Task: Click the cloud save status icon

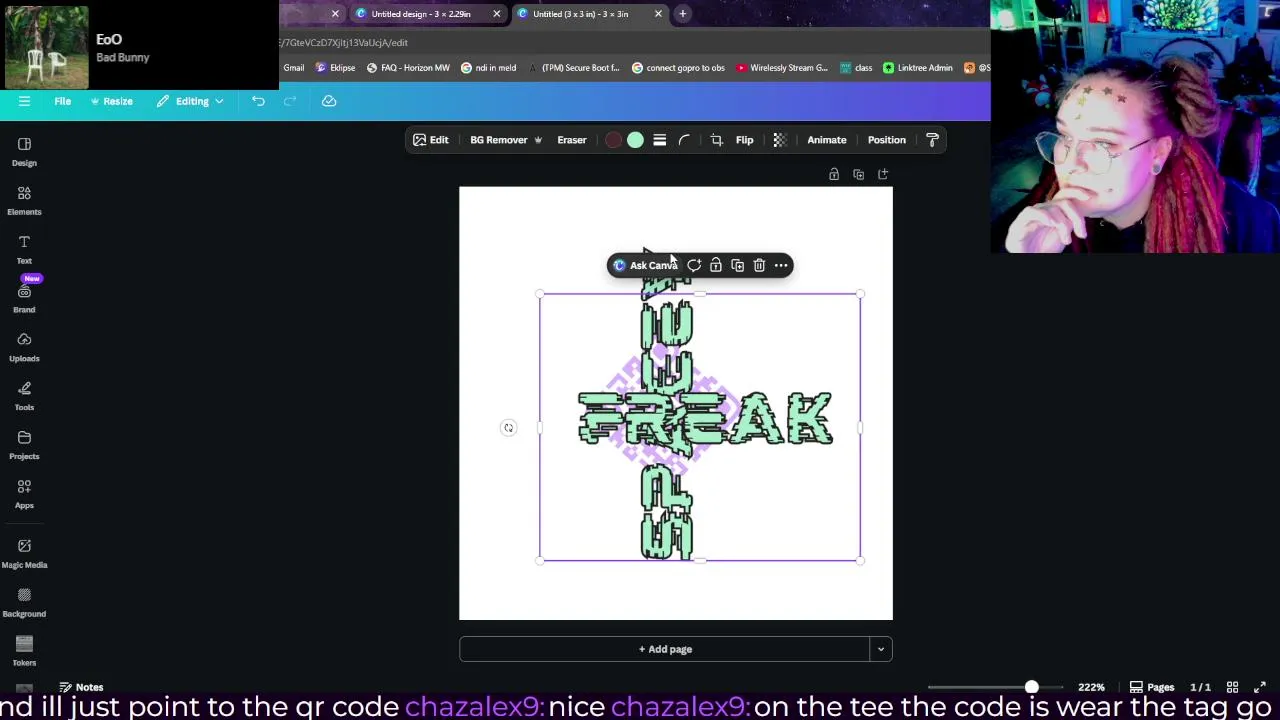Action: (x=329, y=101)
